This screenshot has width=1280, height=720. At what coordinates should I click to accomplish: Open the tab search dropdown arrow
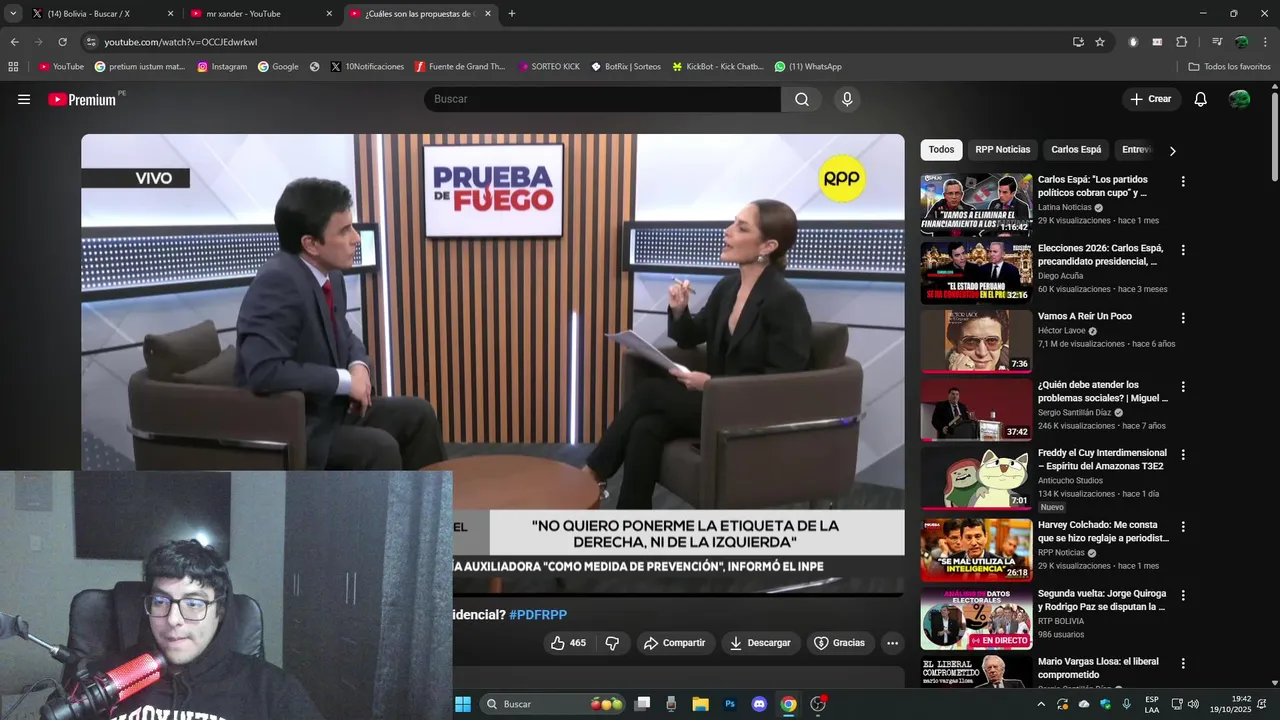(13, 14)
